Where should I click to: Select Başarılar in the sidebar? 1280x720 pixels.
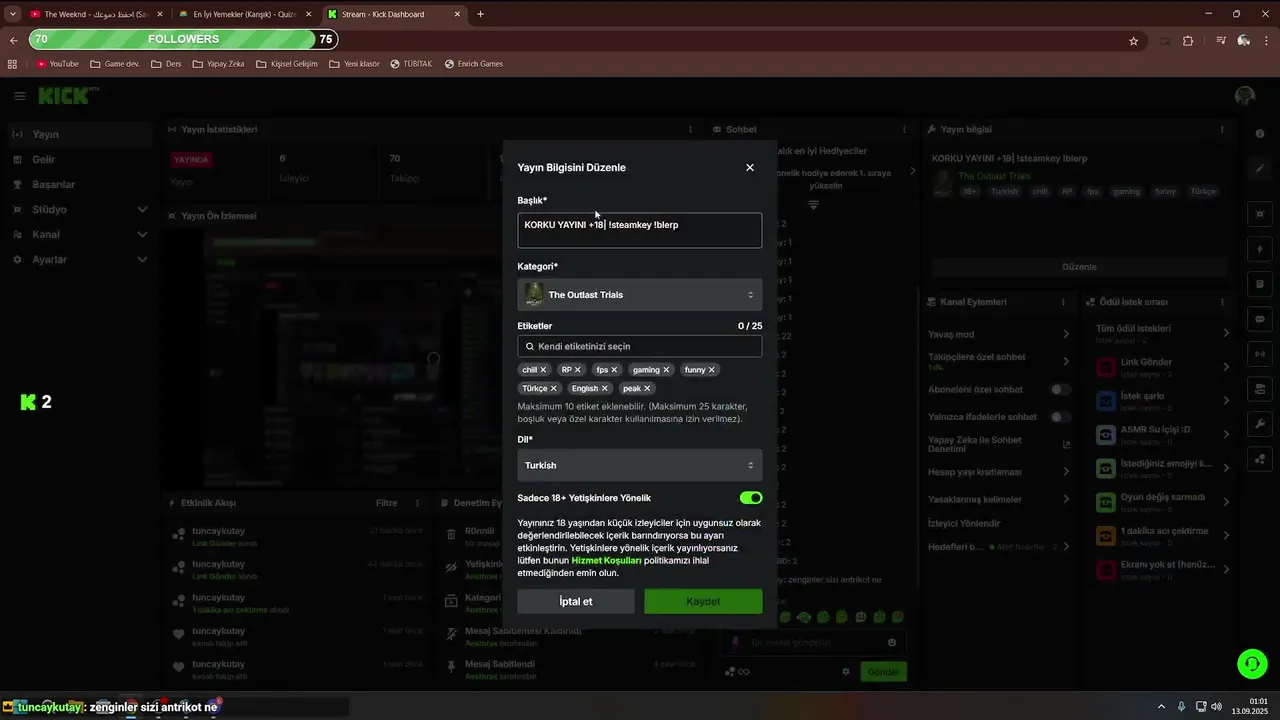(x=79, y=184)
